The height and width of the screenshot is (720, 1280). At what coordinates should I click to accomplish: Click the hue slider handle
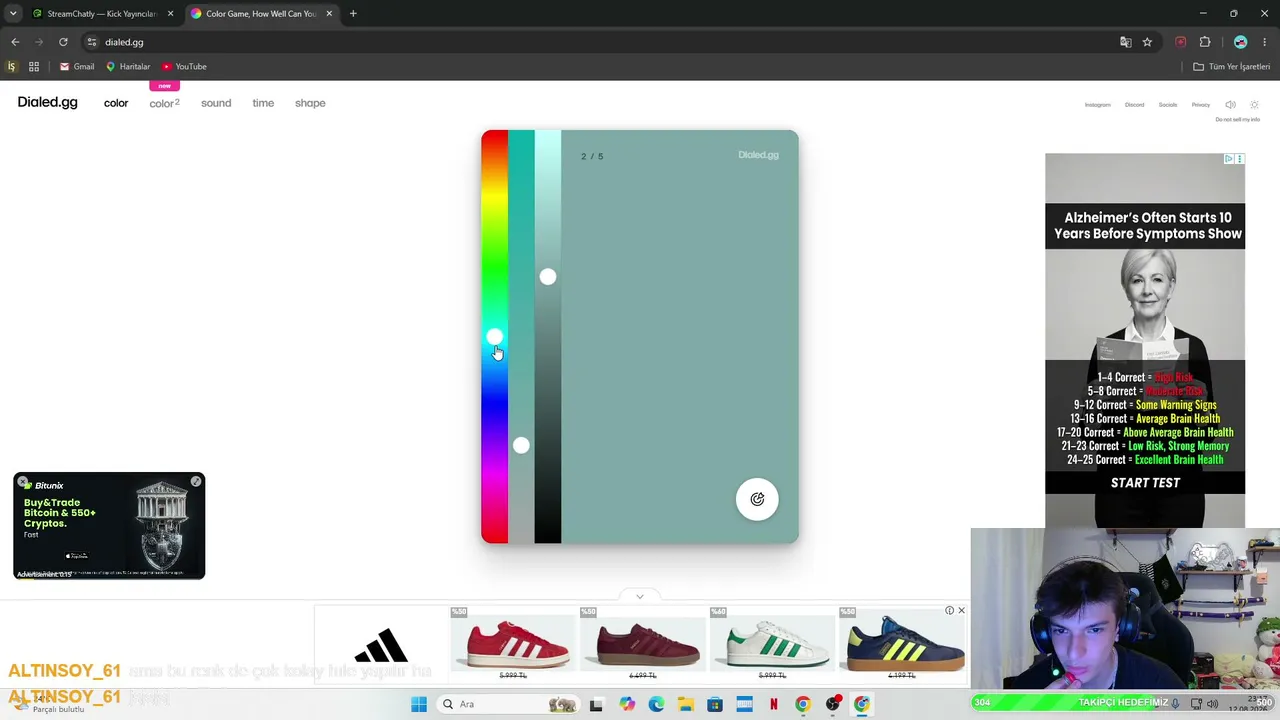tap(495, 337)
